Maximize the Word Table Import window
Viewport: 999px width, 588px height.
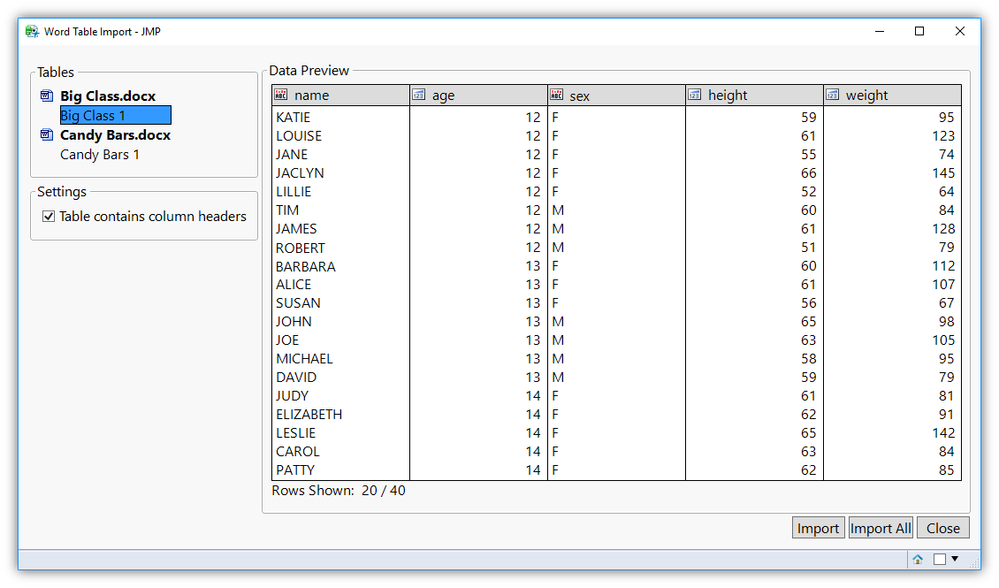point(919,31)
